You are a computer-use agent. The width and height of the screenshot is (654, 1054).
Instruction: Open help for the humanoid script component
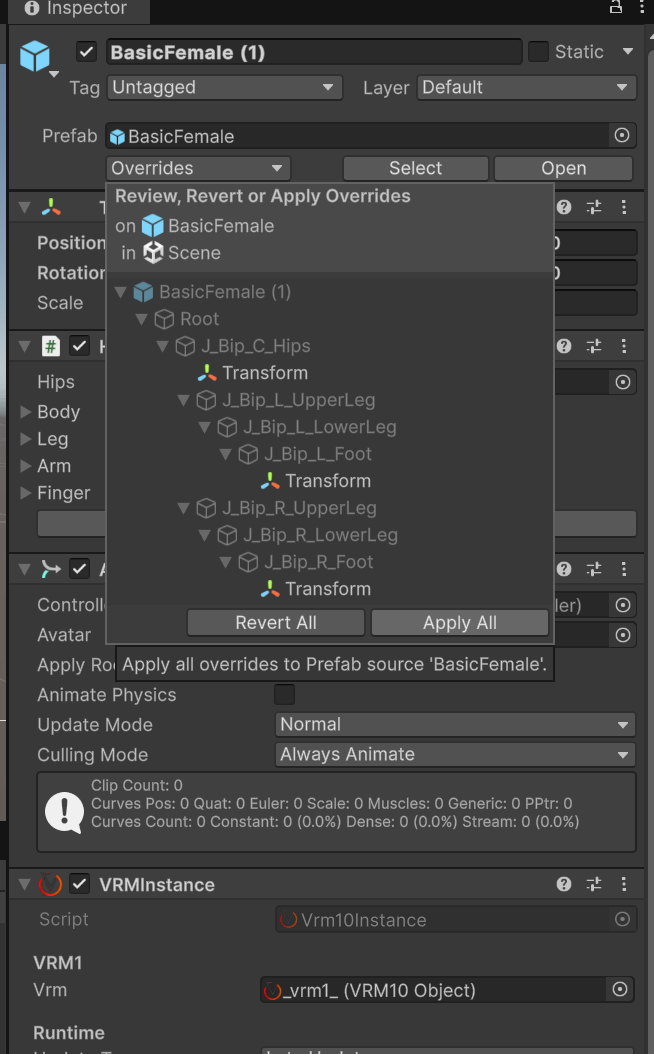click(564, 346)
